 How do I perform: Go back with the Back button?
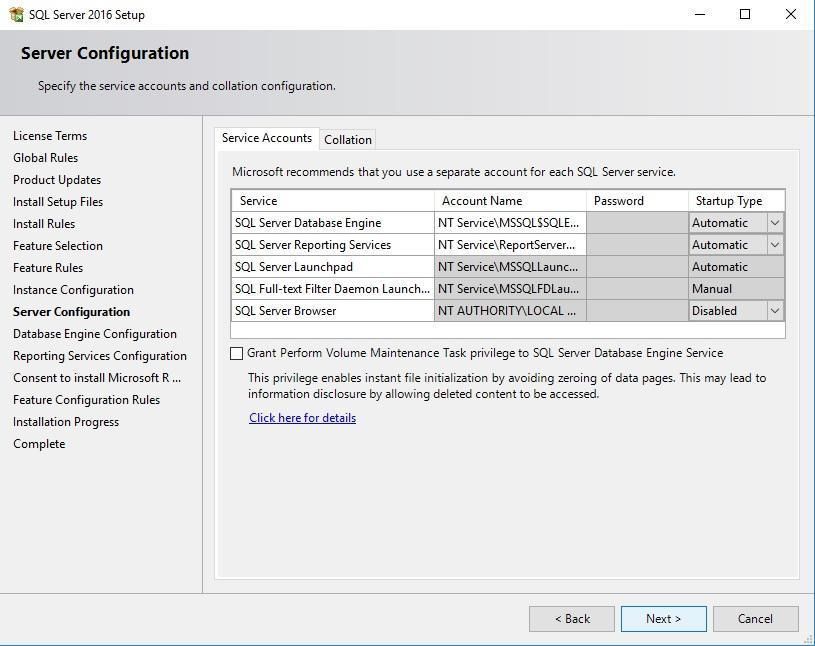572,619
